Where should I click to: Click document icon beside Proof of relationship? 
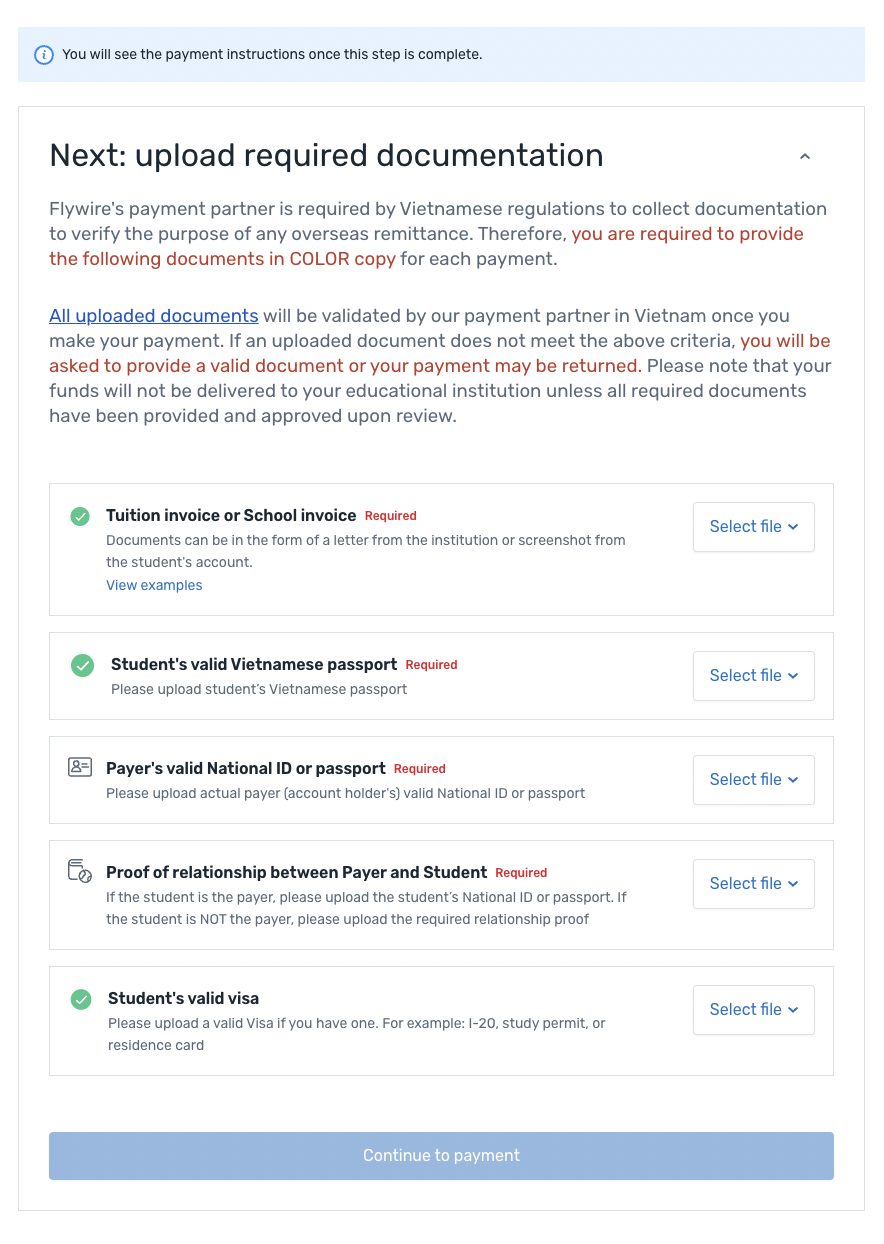pyautogui.click(x=80, y=871)
